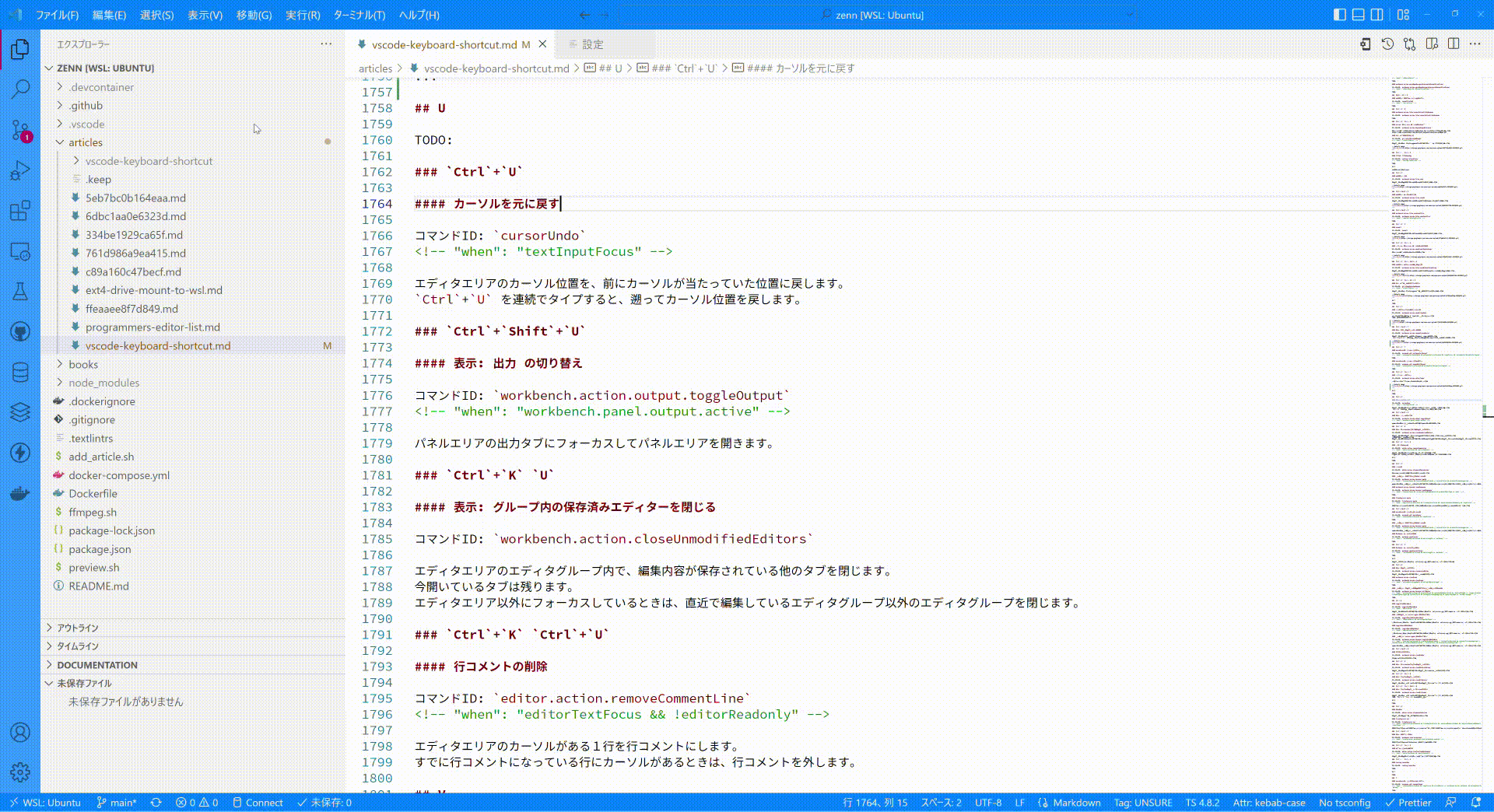This screenshot has height=812, width=1494.
Task: Open Source Control view with badge
Action: click(x=20, y=130)
